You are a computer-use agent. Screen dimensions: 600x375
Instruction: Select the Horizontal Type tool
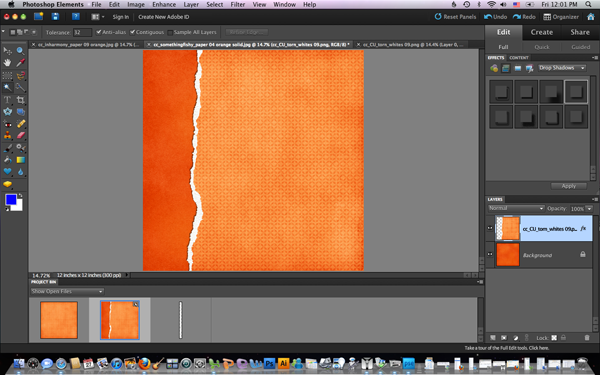[x=7, y=100]
